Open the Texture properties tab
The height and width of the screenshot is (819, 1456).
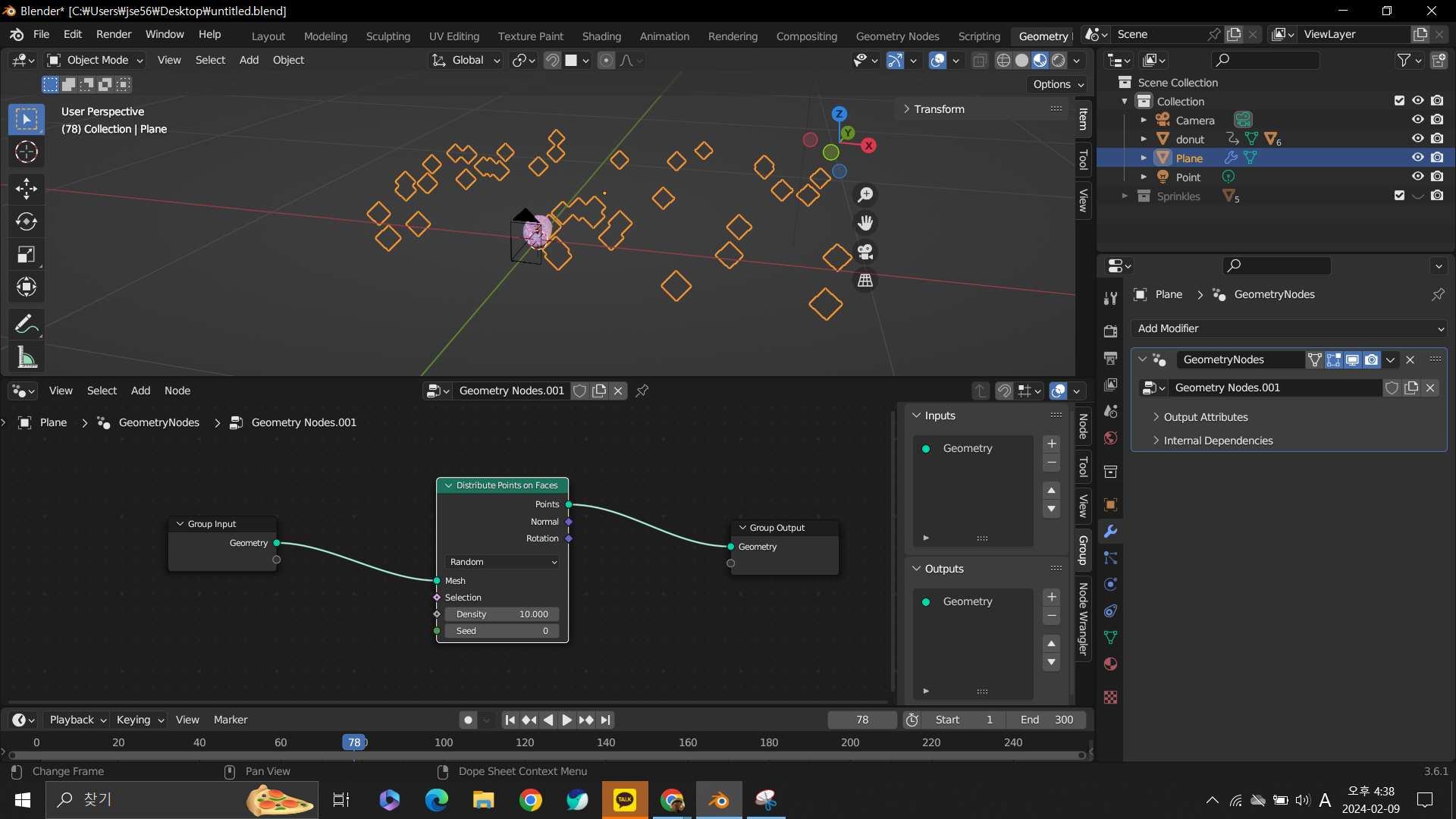[1111, 697]
